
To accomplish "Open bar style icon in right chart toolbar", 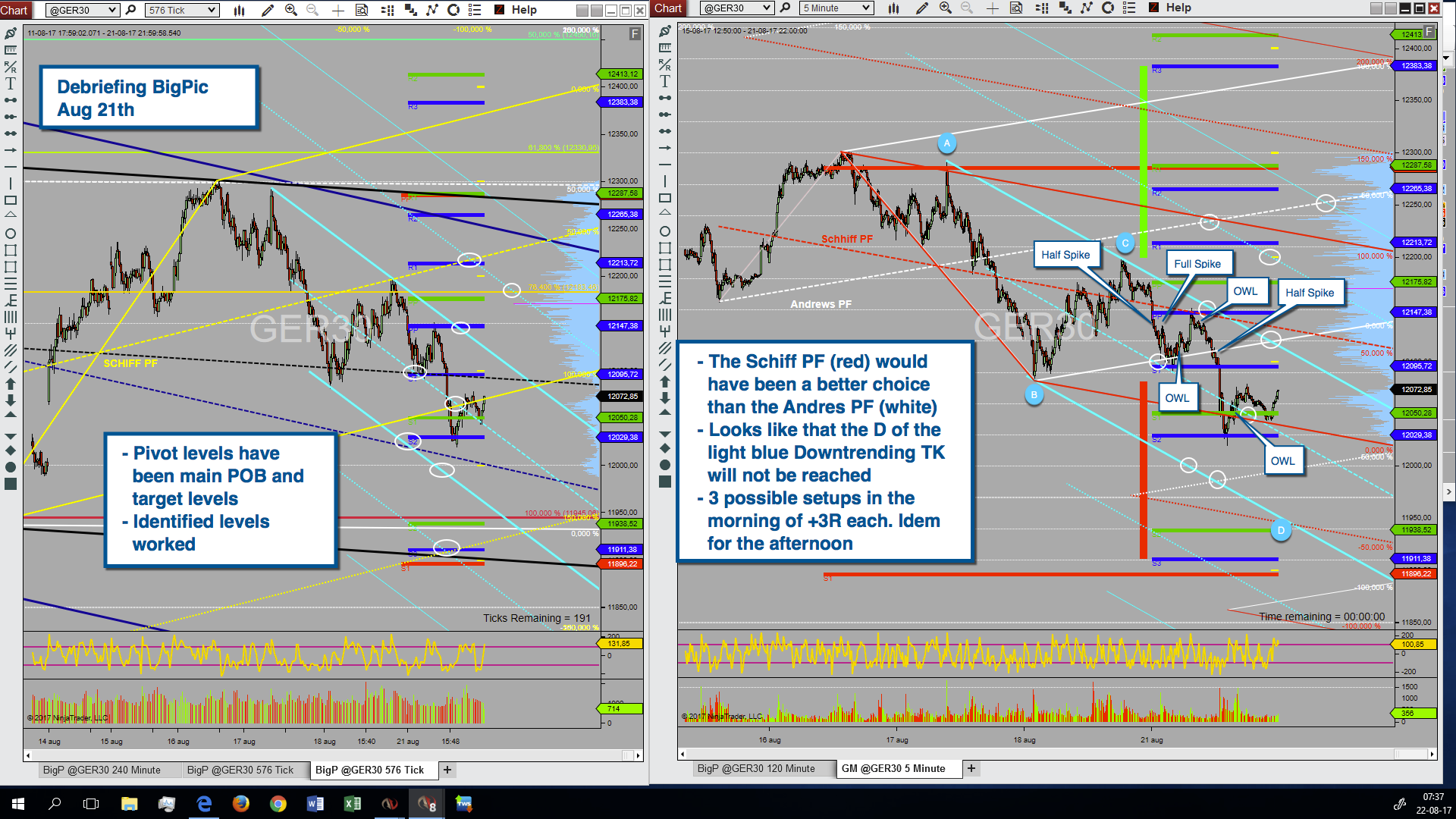I will [894, 8].
